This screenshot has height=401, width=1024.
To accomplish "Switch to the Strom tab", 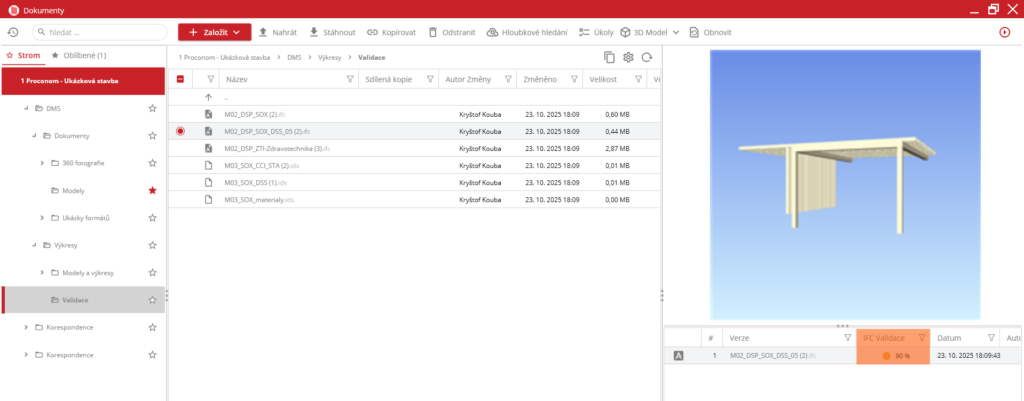I will point(24,56).
